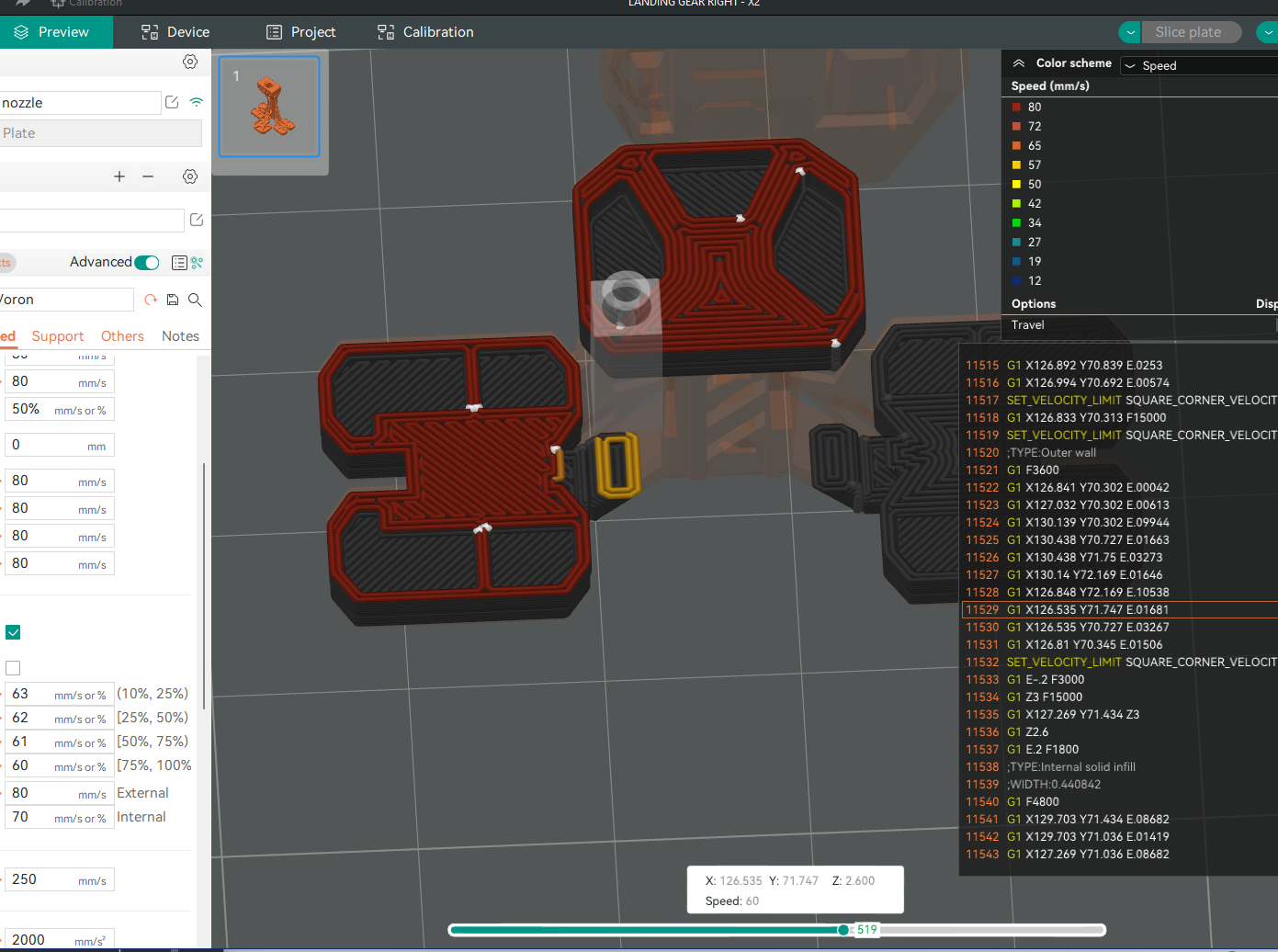The width and height of the screenshot is (1278, 952).
Task: Remove a filament with the minus icon
Action: tap(148, 176)
